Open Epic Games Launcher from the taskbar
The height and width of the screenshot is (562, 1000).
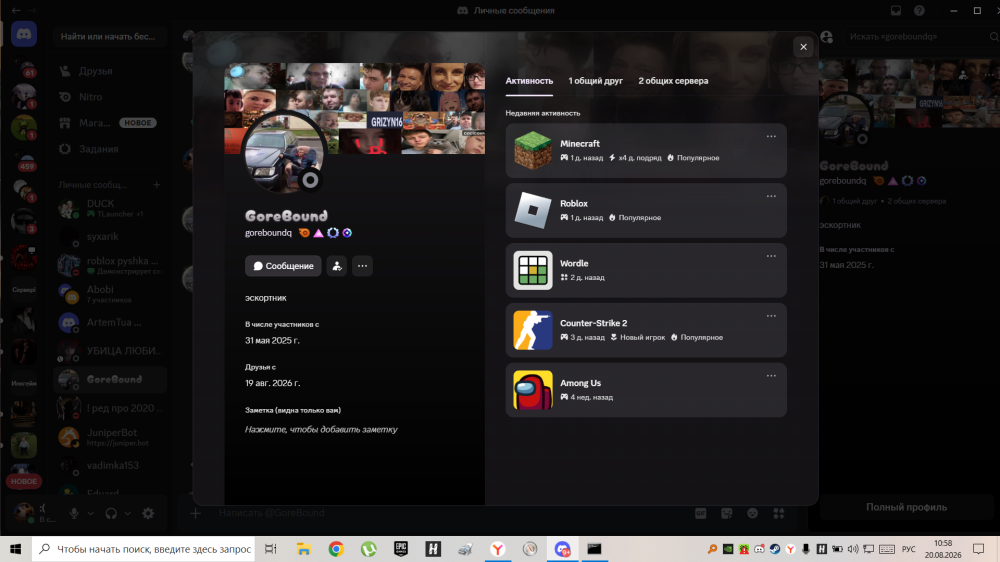tap(401, 549)
